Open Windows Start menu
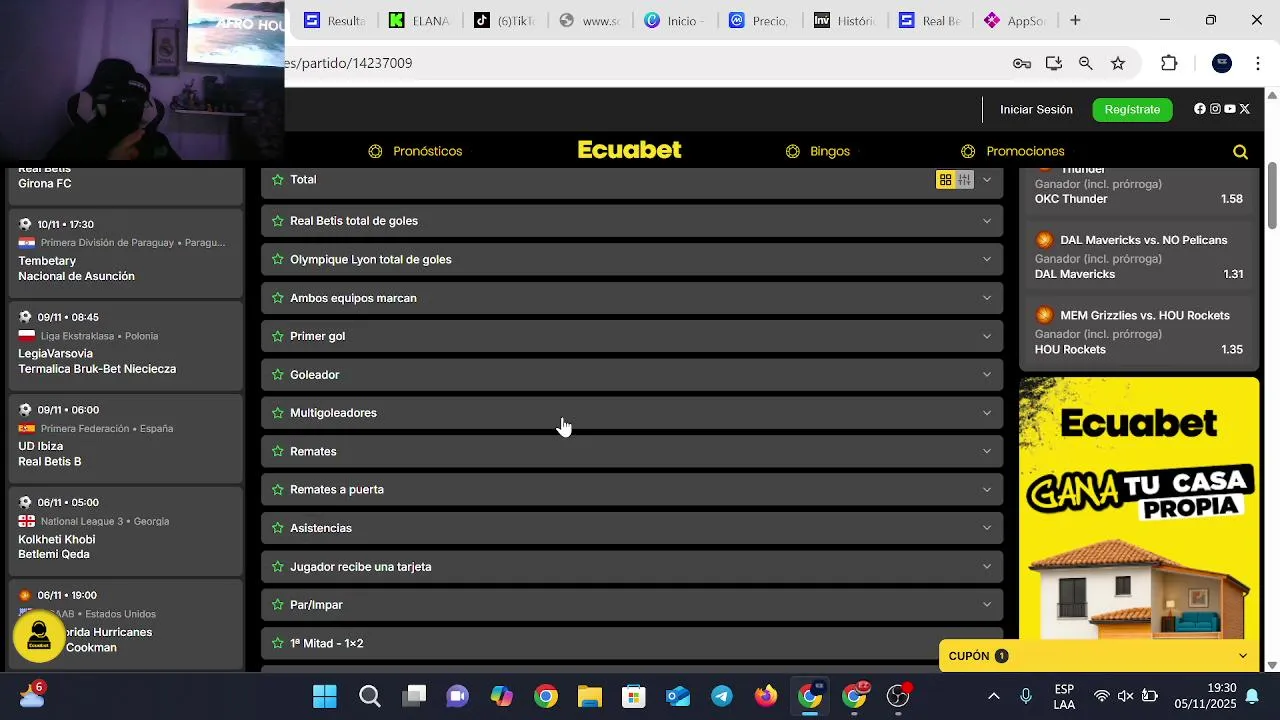Viewport: 1280px width, 720px height. pyautogui.click(x=325, y=696)
